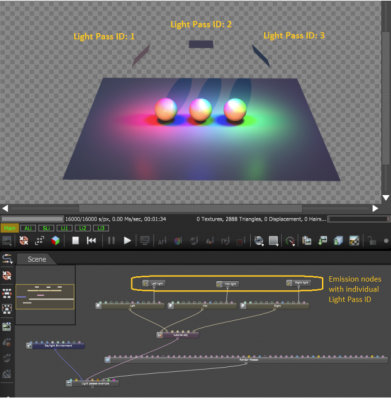Click the purple mesh node's icon
The width and height of the screenshot is (391, 400).
click(160, 335)
